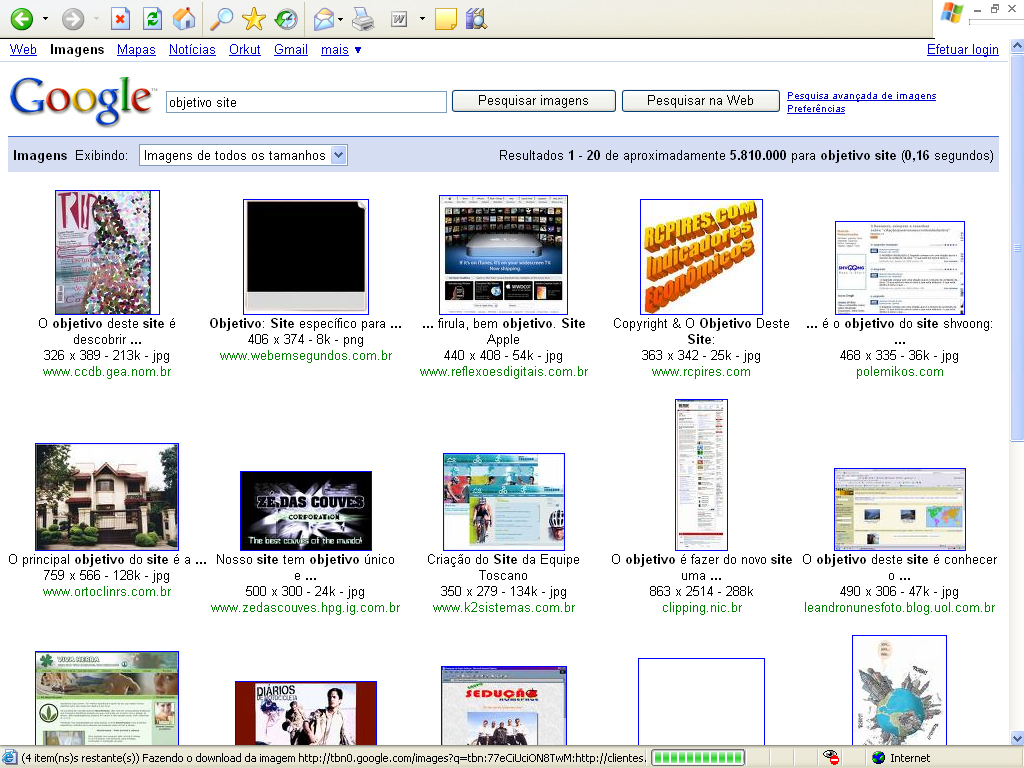Image resolution: width=1024 pixels, height=768 pixels.
Task: Expand the Mail button dropdown arrow
Action: point(341,18)
